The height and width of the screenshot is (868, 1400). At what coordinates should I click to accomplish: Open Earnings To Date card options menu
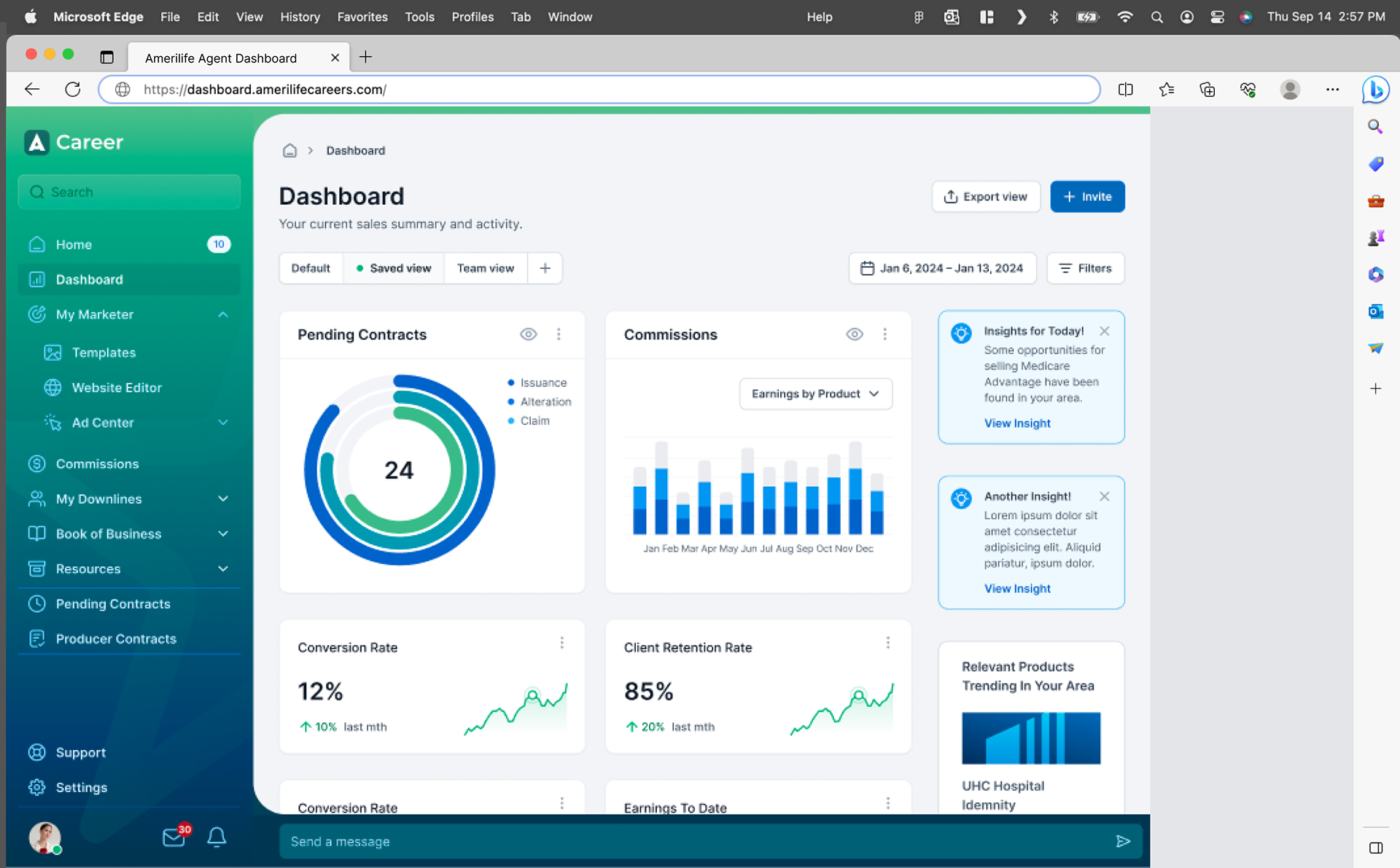(887, 803)
